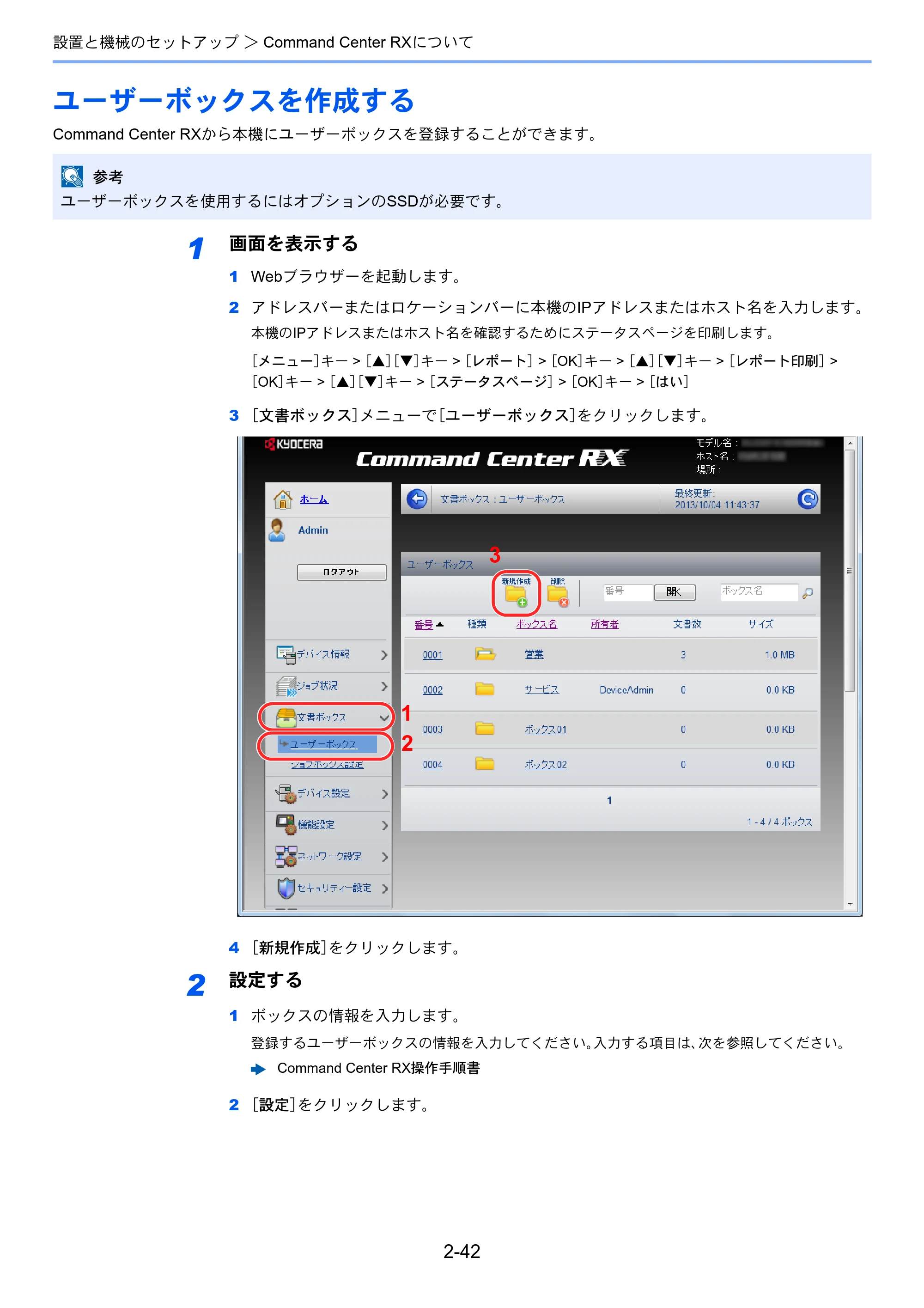Open the デバイス情報 menu item

pyautogui.click(x=323, y=655)
